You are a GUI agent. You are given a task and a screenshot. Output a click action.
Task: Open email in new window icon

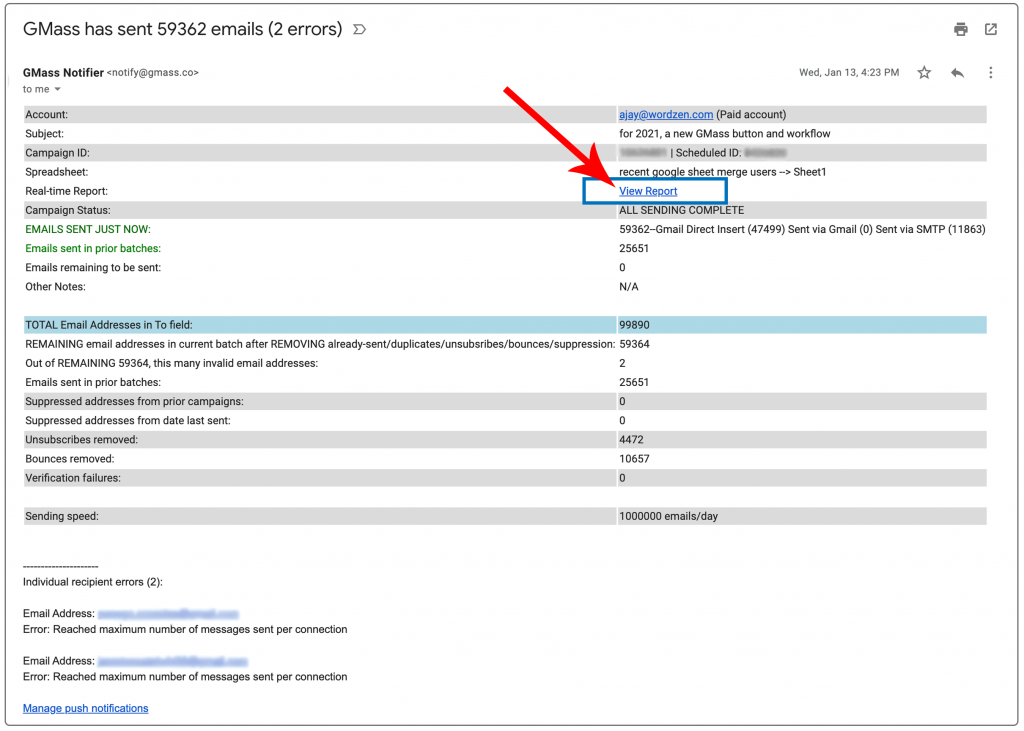(x=990, y=30)
